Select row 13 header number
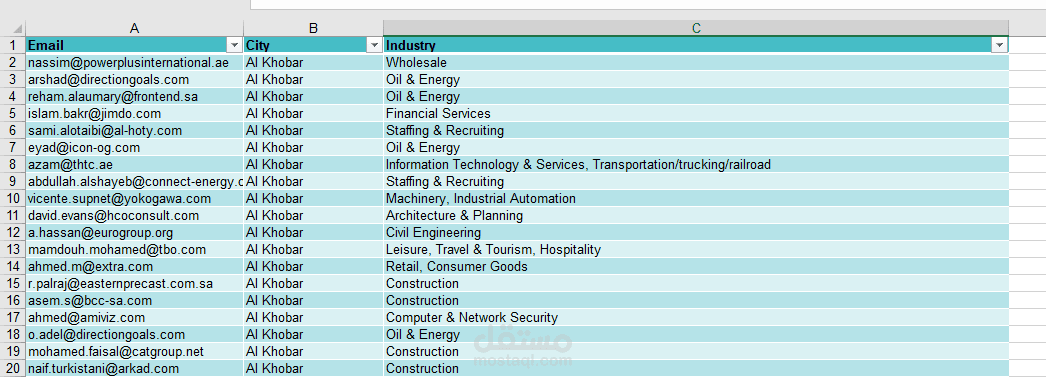The width and height of the screenshot is (1046, 377). [x=13, y=250]
